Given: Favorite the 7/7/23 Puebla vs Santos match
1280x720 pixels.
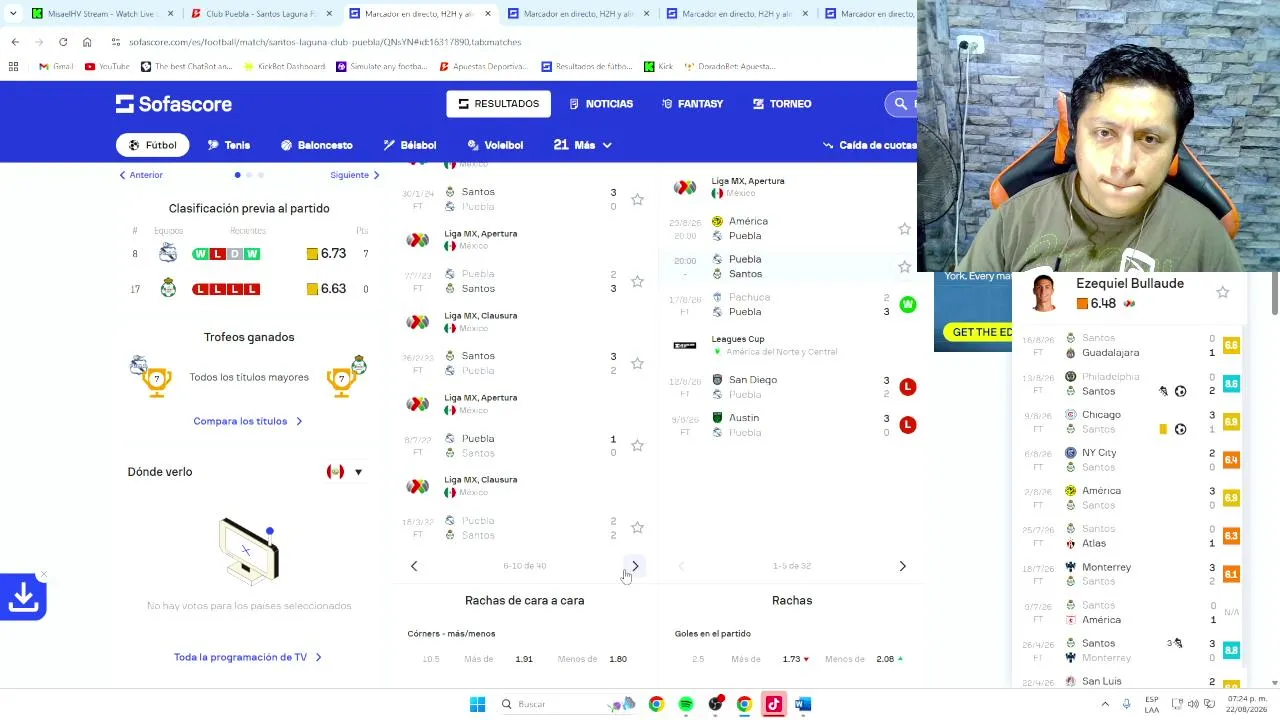Looking at the screenshot, I should (x=637, y=281).
